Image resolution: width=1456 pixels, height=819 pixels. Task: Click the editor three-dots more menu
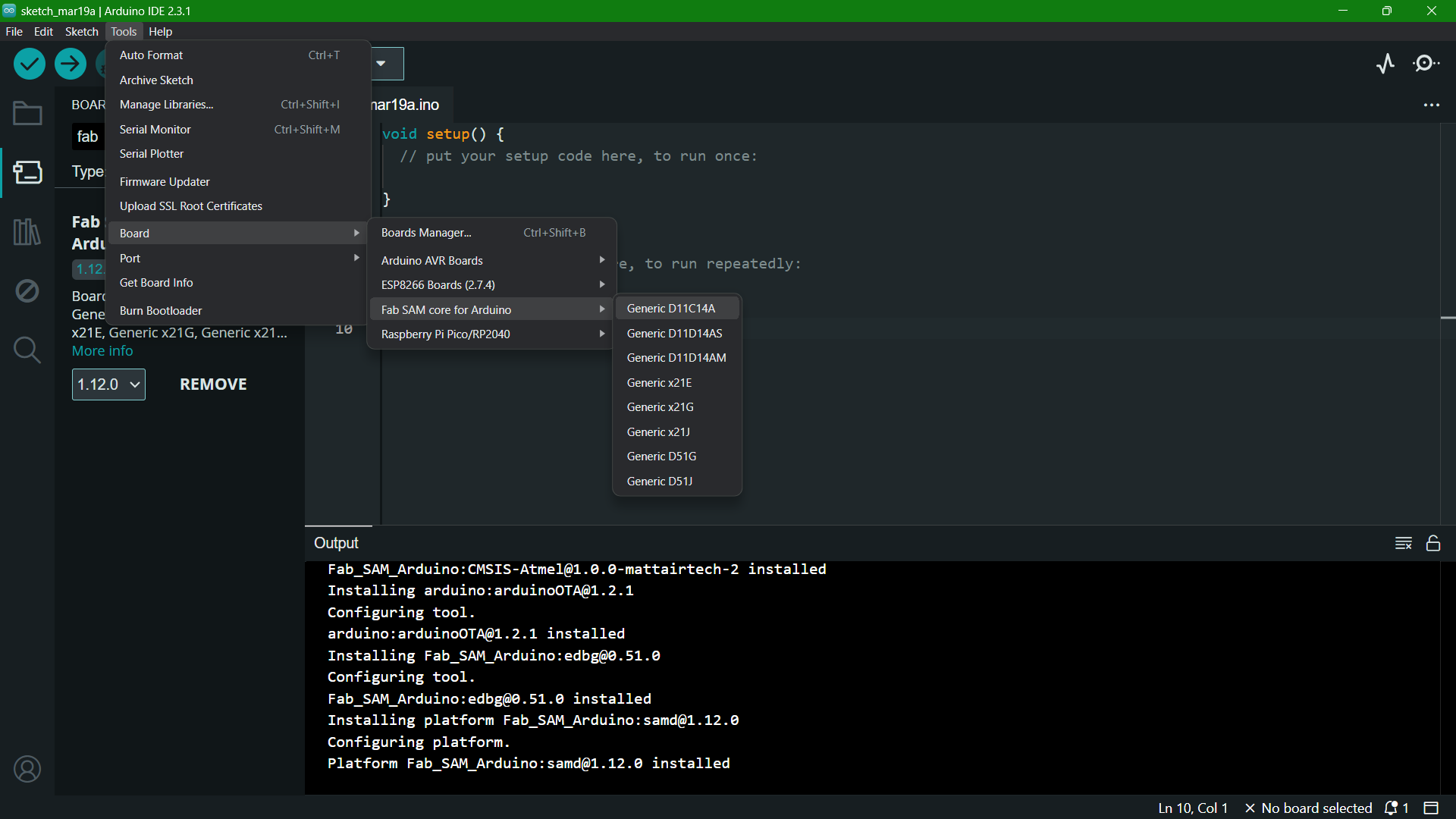coord(1432,105)
